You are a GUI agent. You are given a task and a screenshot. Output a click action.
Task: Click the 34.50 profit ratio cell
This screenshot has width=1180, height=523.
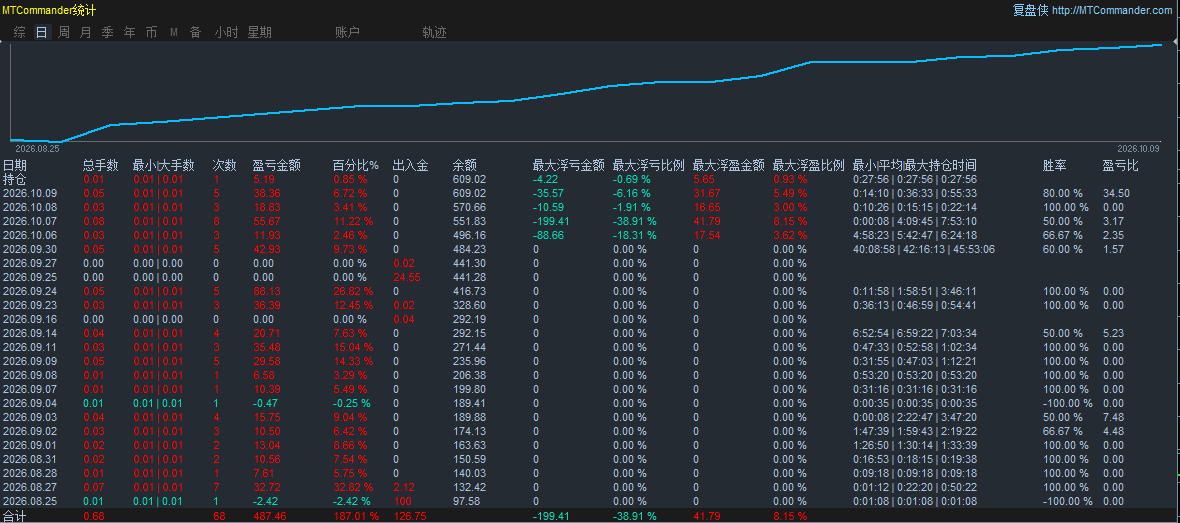[x=1116, y=193]
